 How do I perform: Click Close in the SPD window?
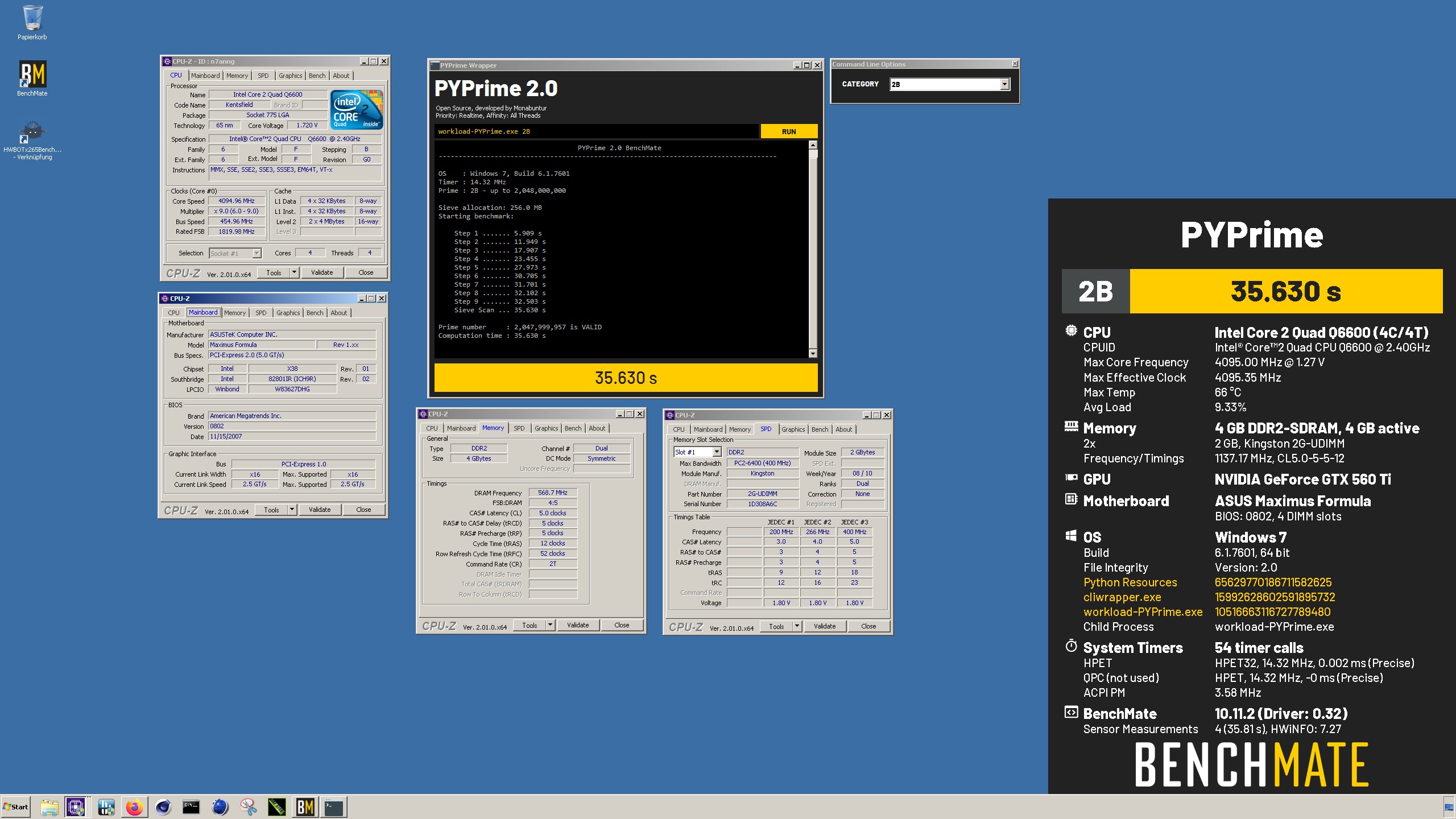(x=868, y=626)
